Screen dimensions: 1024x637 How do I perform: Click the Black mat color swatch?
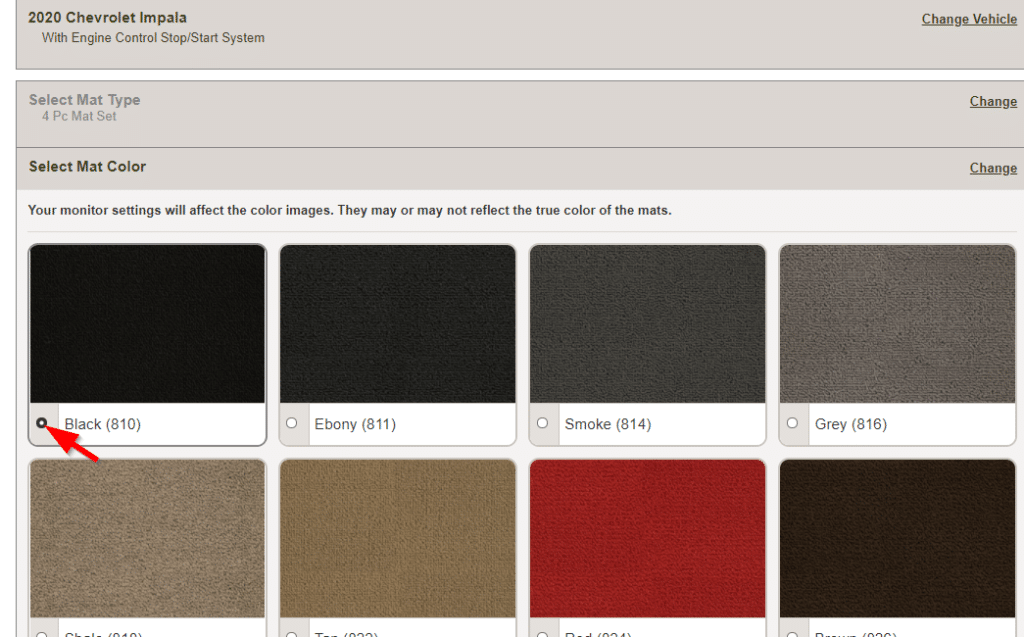pos(148,324)
